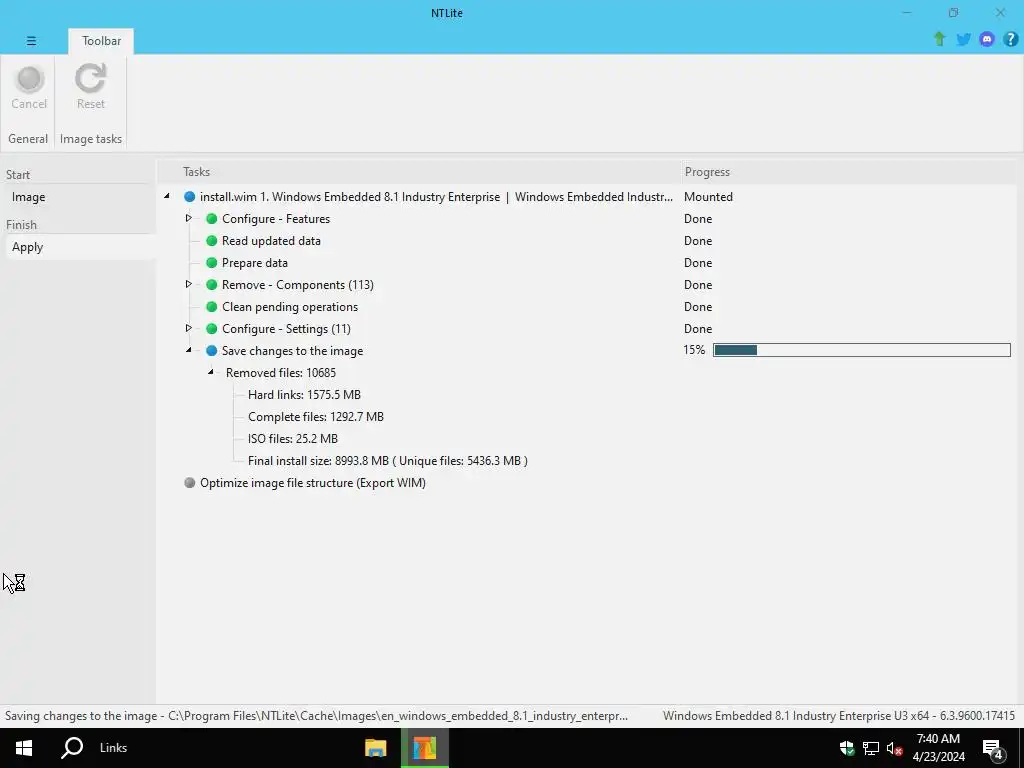Click green dot beside Prepare data
Screen dimensions: 1024x768
coord(212,263)
